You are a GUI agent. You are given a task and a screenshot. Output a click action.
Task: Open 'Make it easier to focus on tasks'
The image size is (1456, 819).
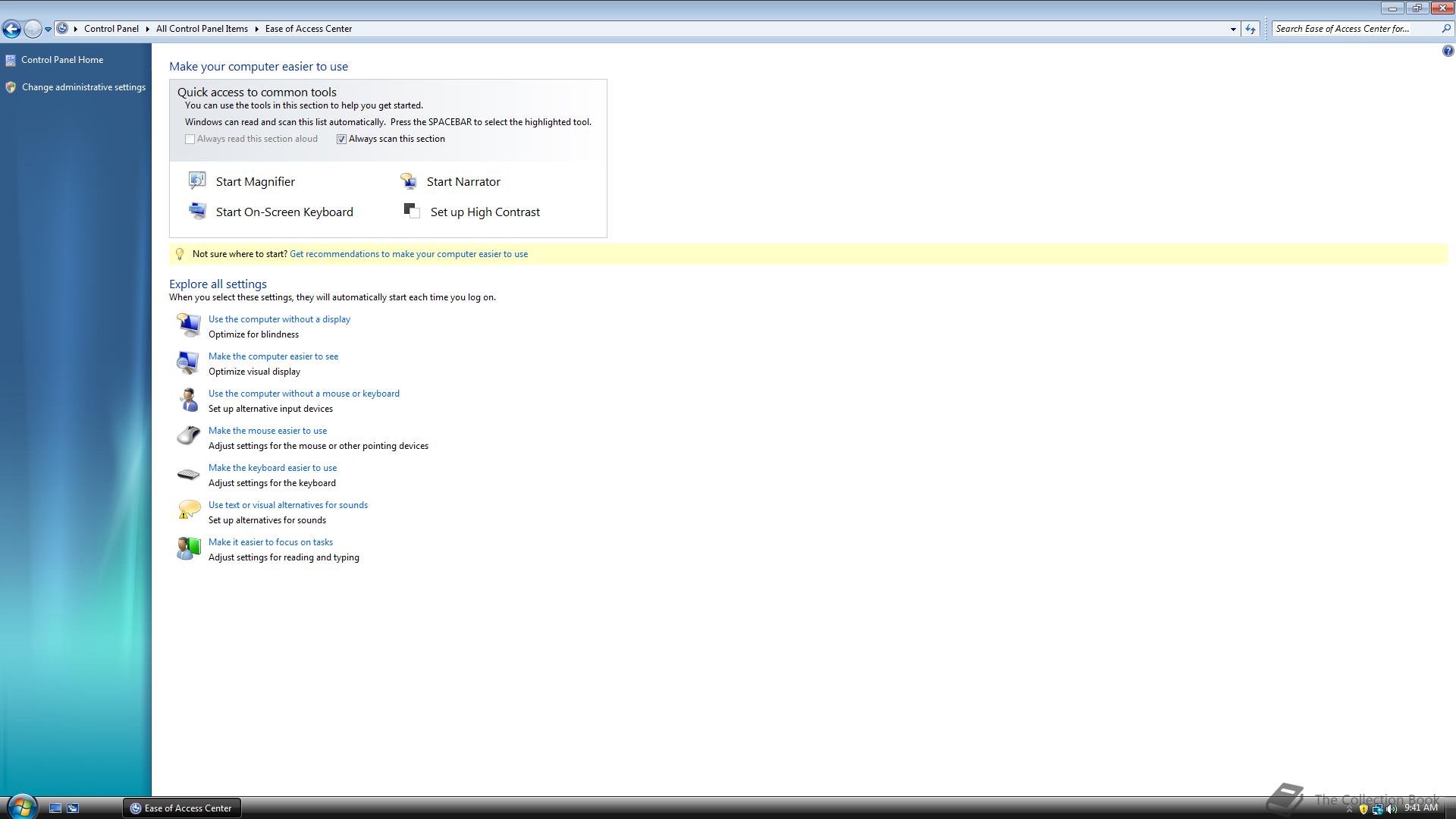[x=271, y=542]
